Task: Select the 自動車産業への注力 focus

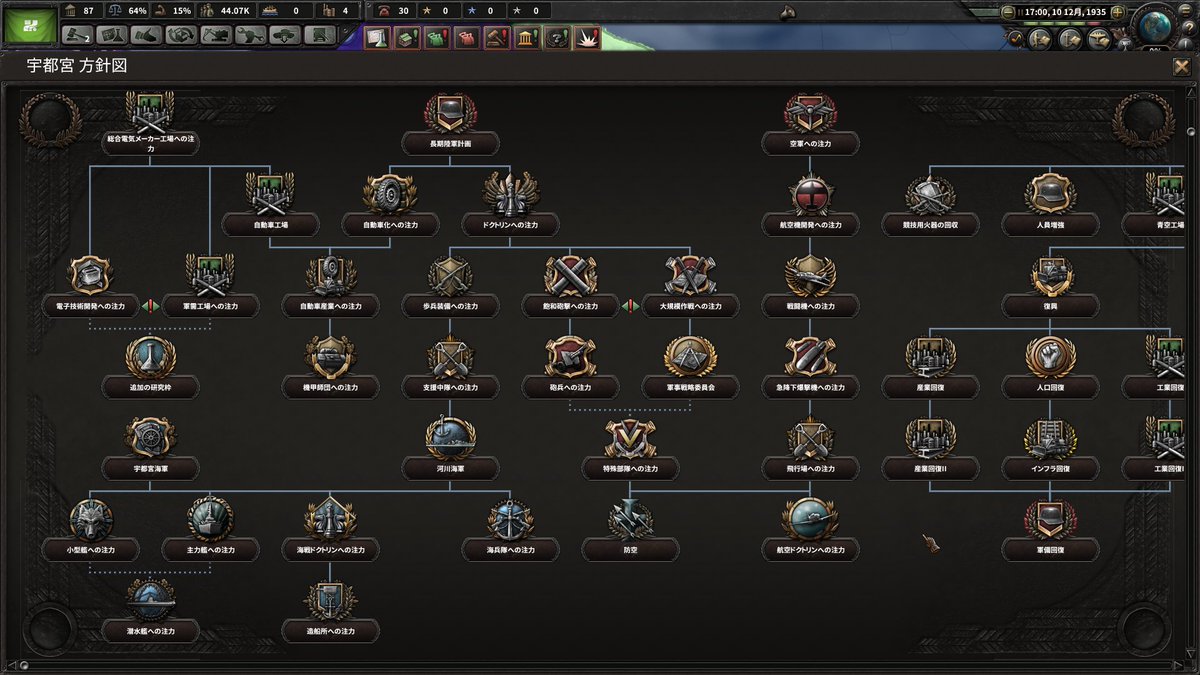Action: click(x=330, y=285)
